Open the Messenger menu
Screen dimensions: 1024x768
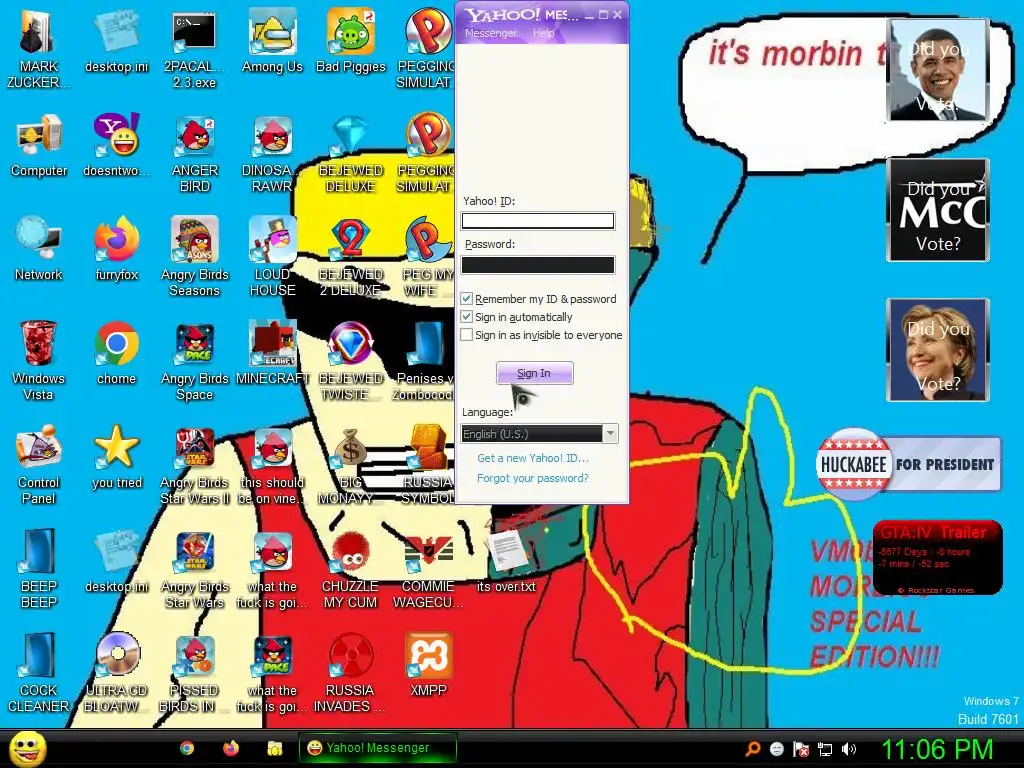click(x=490, y=33)
